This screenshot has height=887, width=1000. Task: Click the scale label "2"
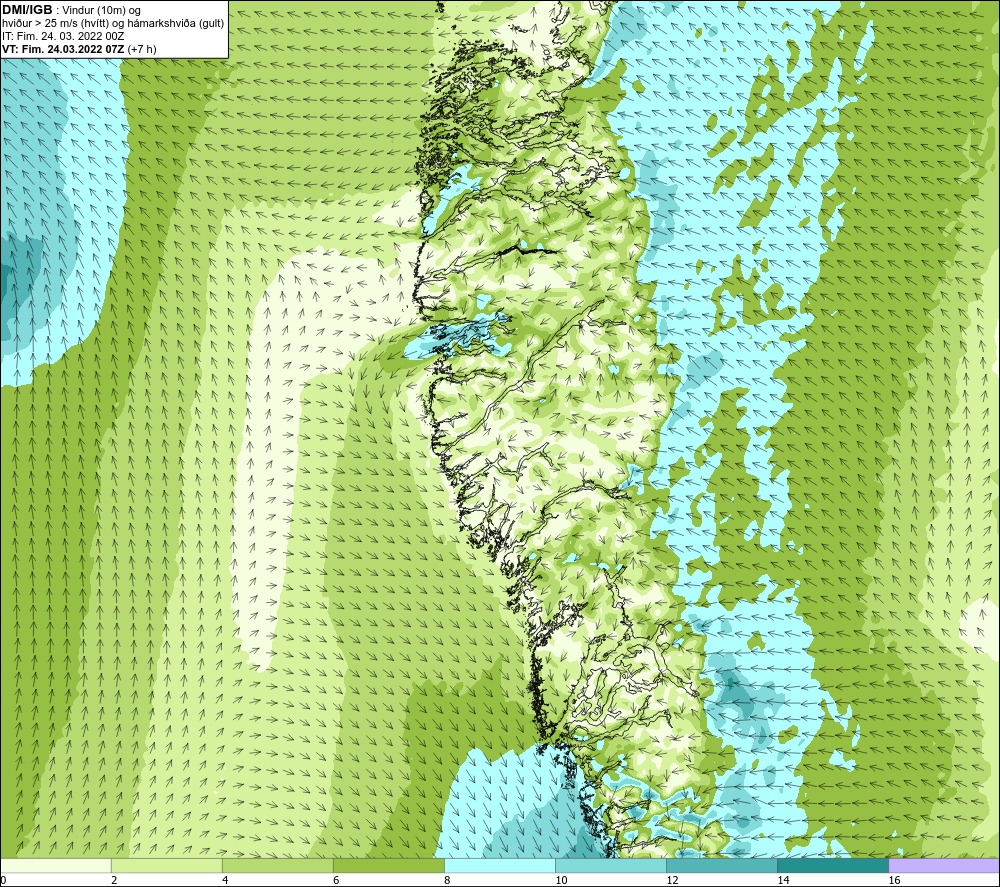[x=114, y=881]
